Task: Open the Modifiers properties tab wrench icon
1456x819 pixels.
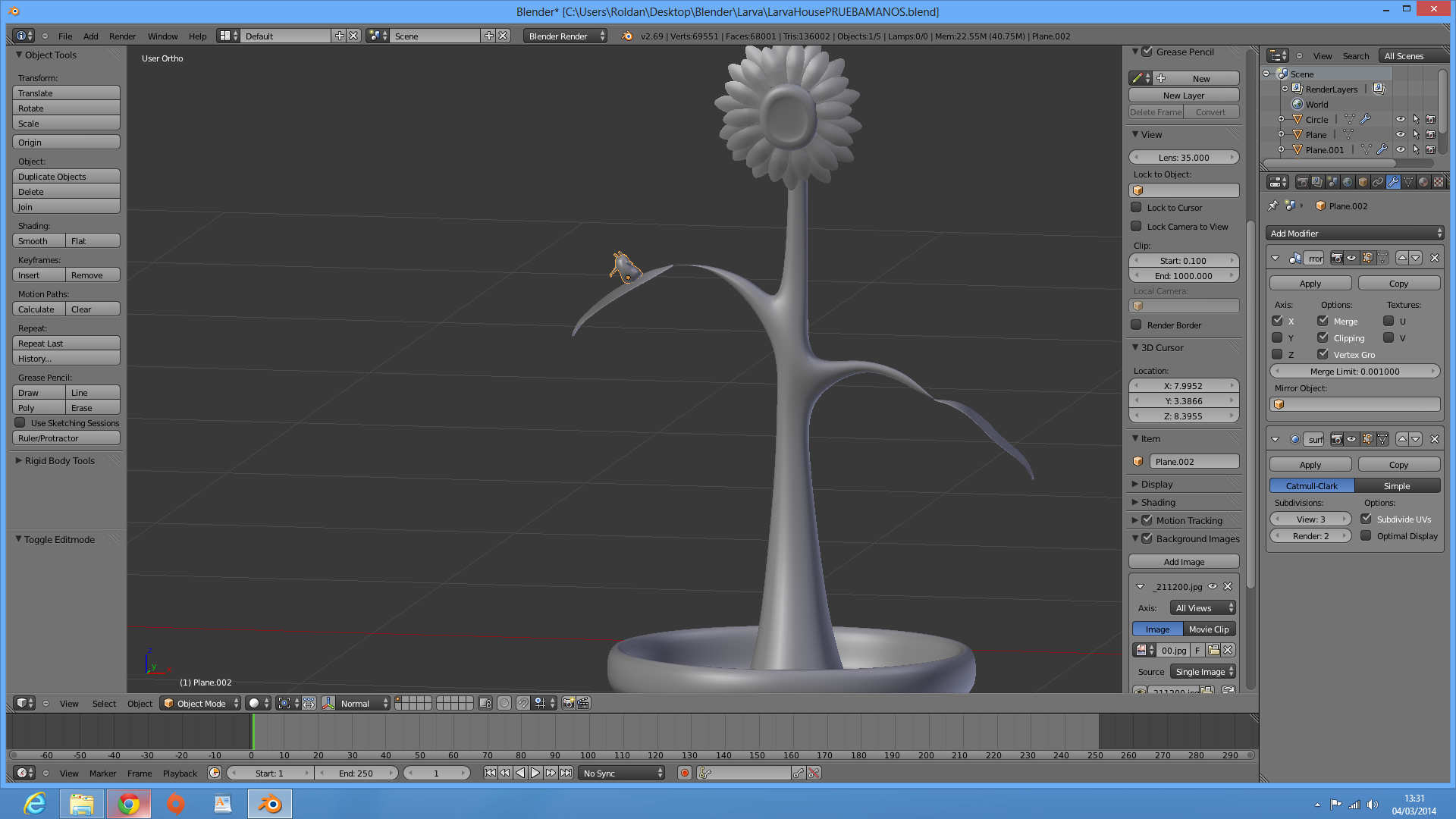Action: coord(1393,182)
